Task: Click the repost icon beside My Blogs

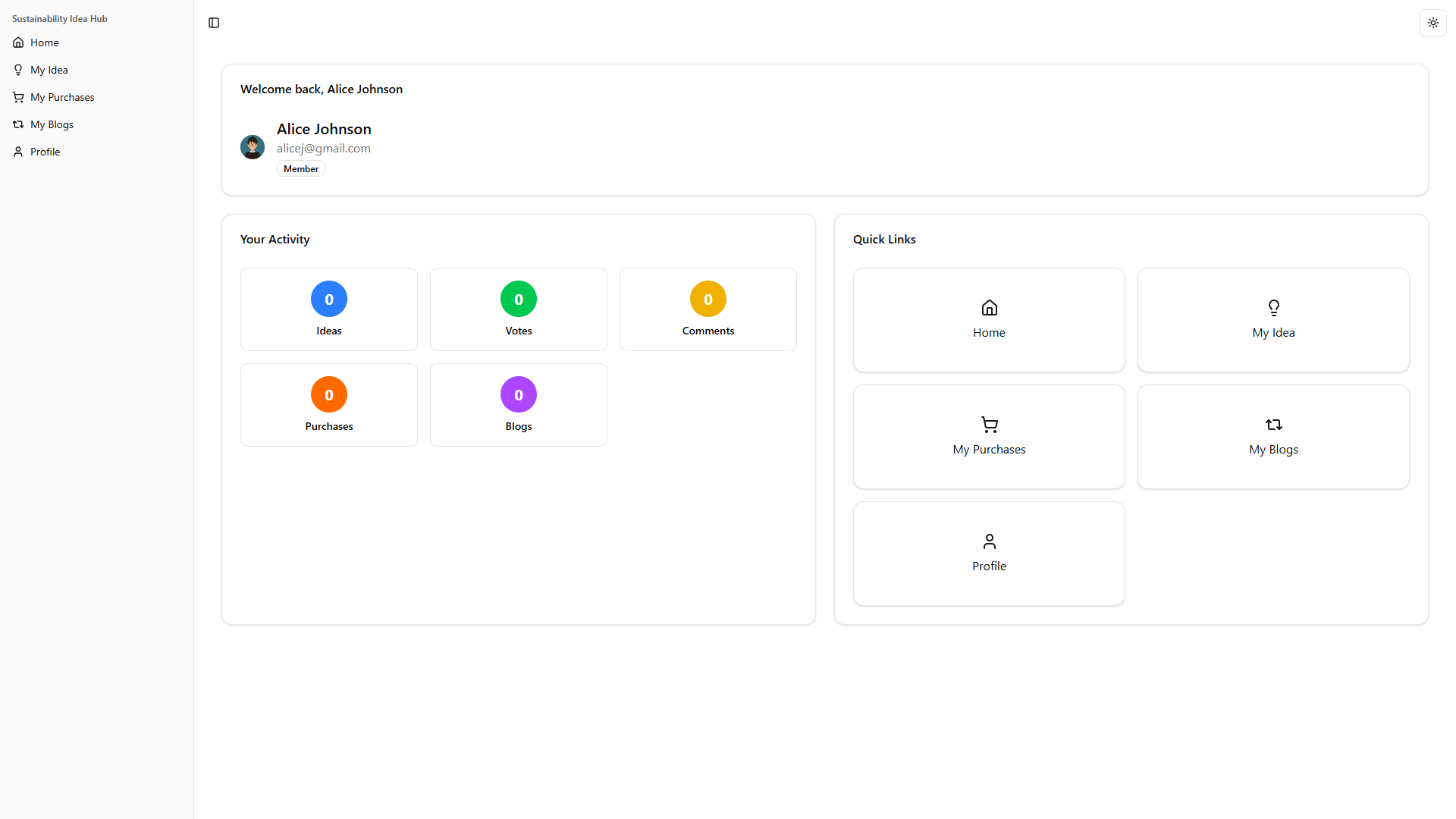Action: [x=18, y=124]
